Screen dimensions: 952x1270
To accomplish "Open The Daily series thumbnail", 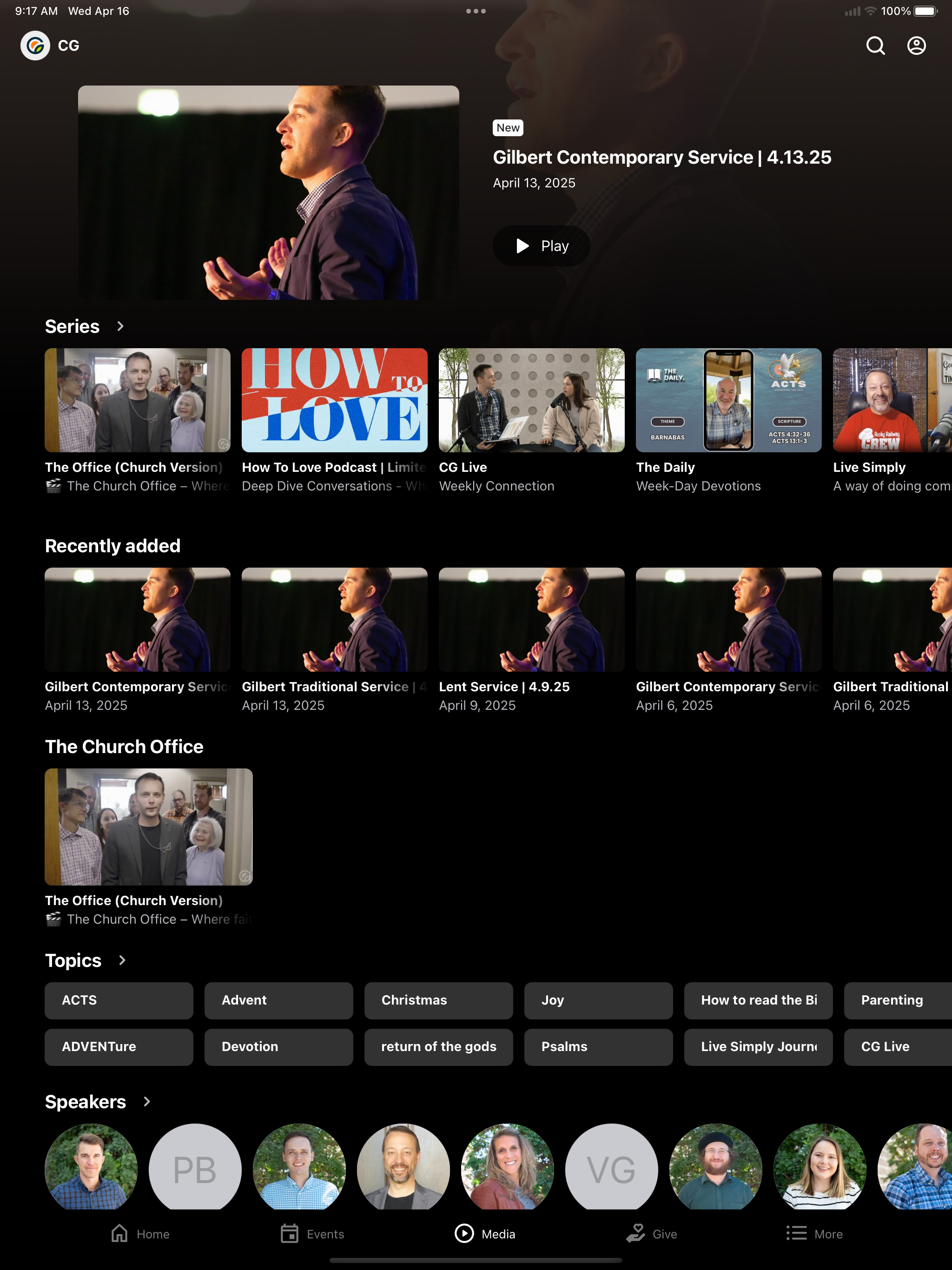I will pyautogui.click(x=728, y=400).
